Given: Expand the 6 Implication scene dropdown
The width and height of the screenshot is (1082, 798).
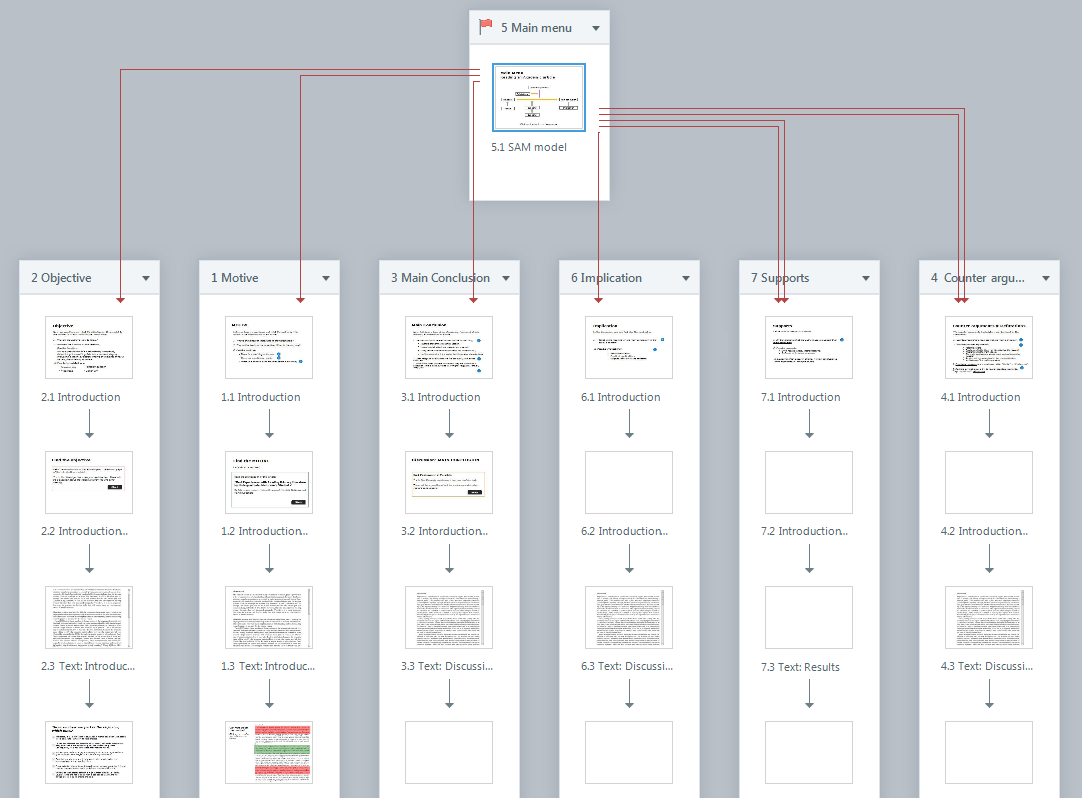Looking at the screenshot, I should click(686, 278).
